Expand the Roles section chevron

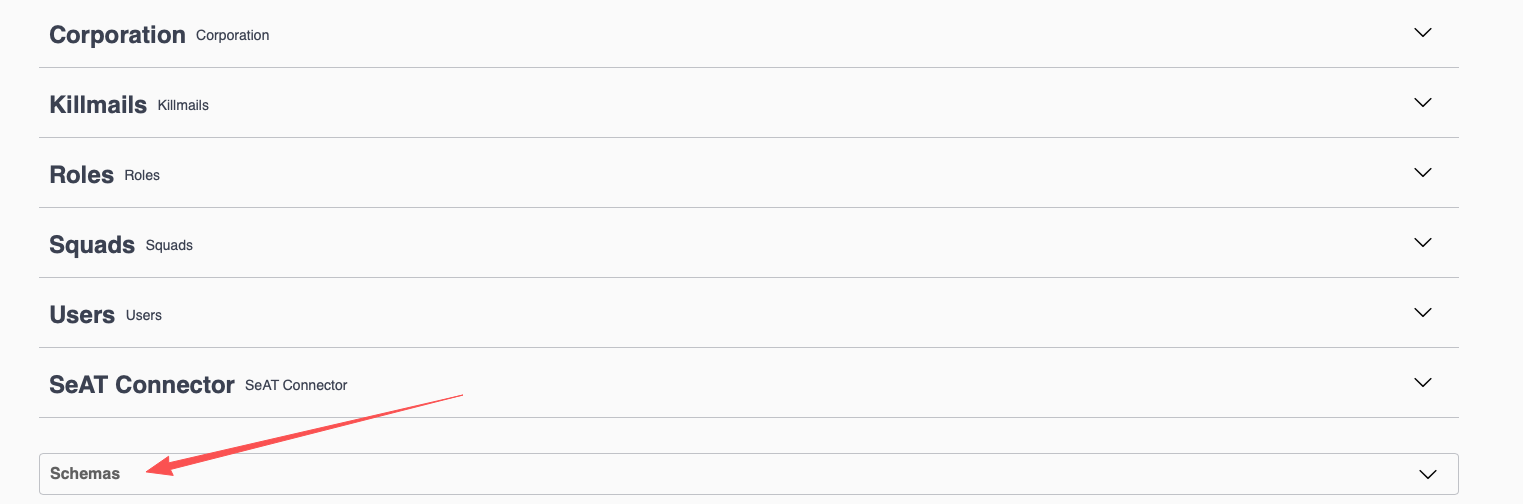[x=1423, y=173]
